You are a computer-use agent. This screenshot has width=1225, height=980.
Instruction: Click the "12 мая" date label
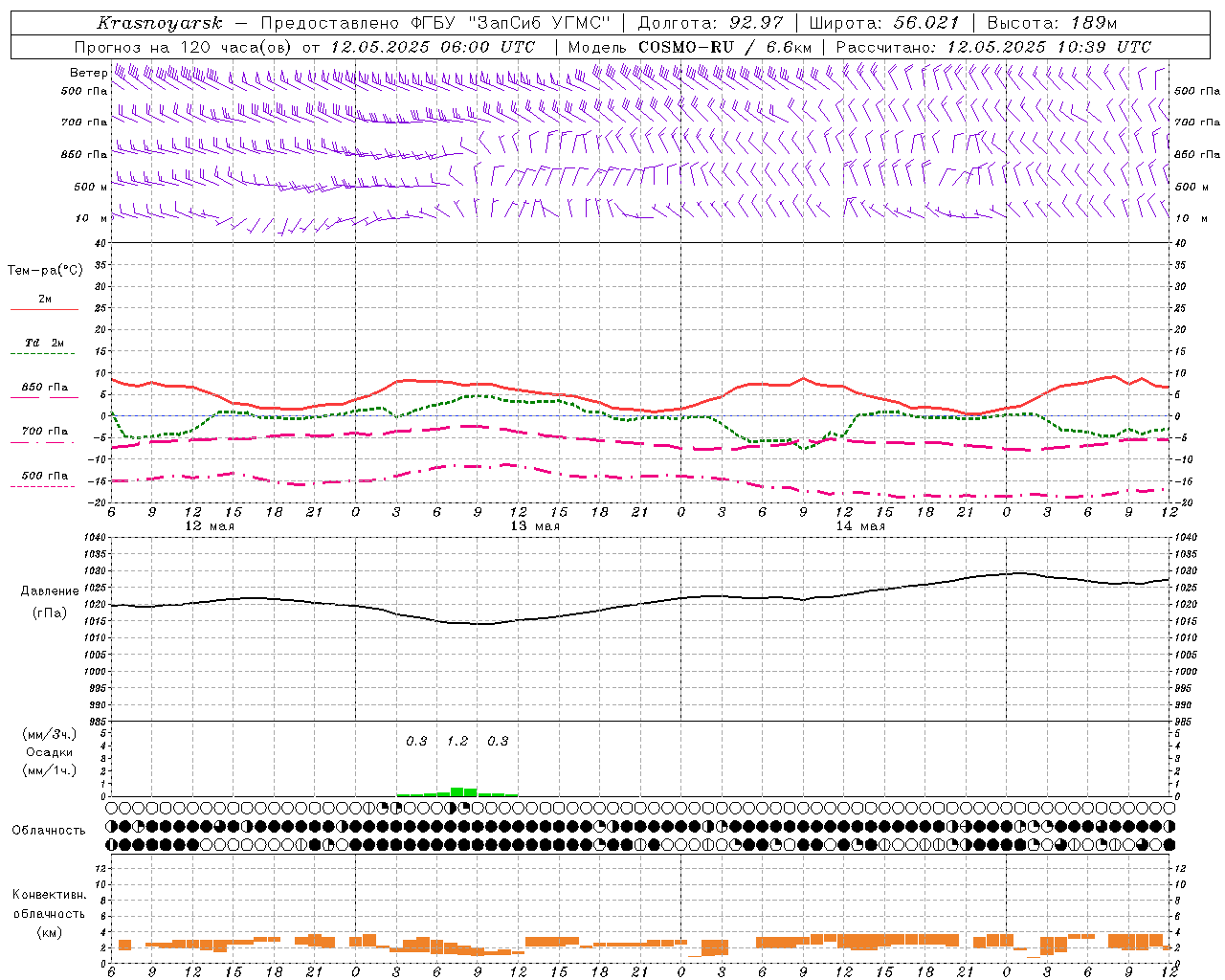pyautogui.click(x=210, y=526)
